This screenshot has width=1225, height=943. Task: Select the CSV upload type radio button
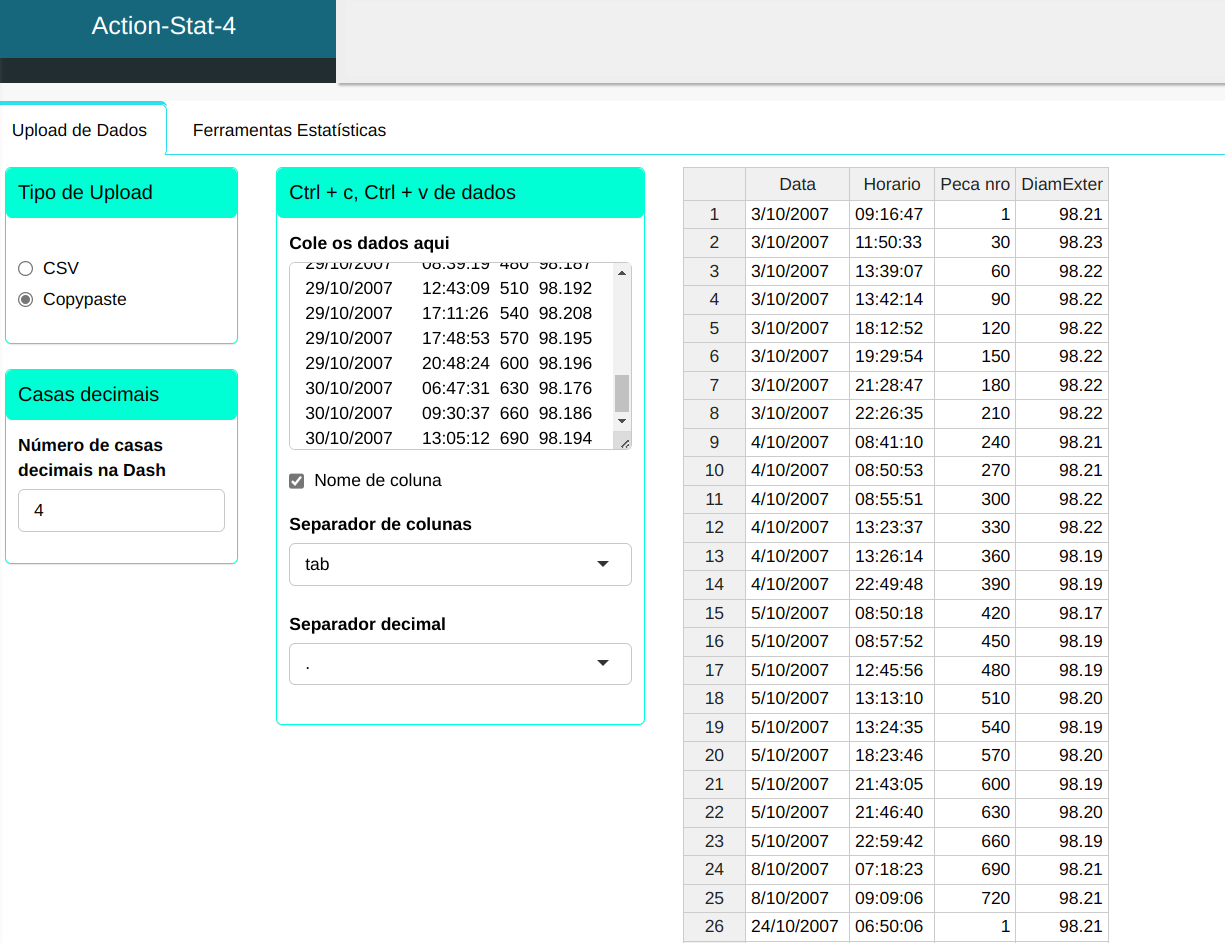pyautogui.click(x=26, y=268)
